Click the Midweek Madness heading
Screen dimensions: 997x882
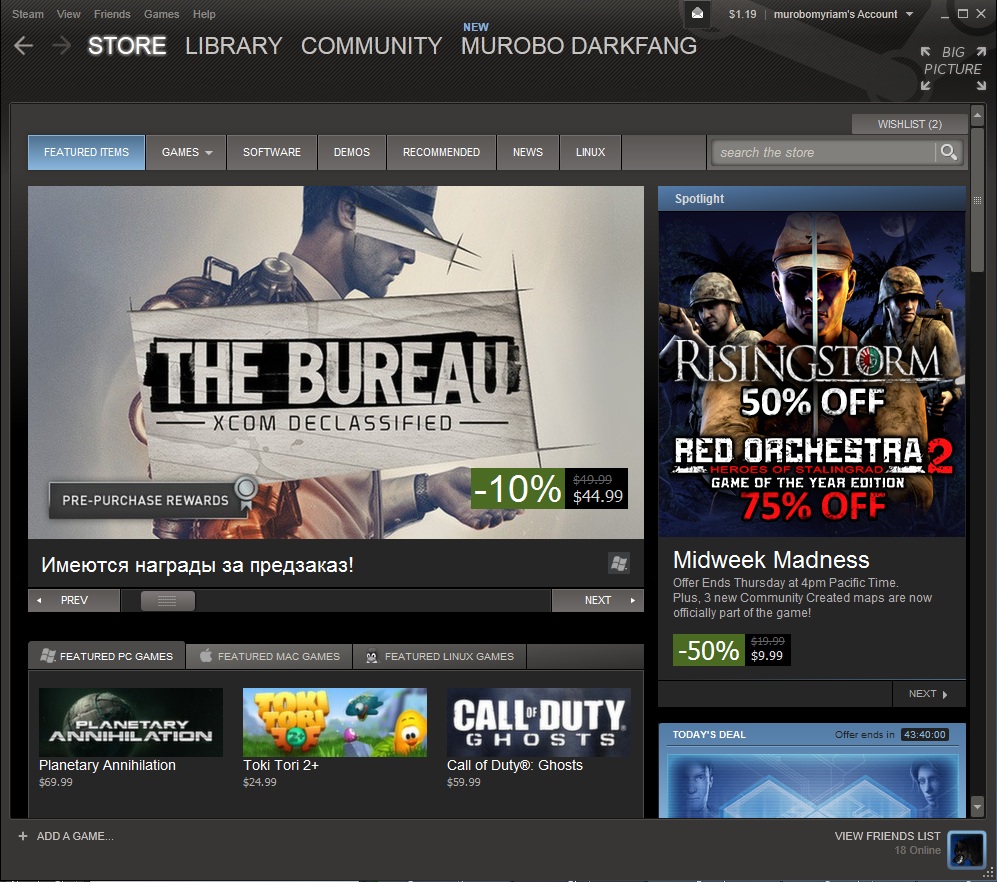[771, 560]
